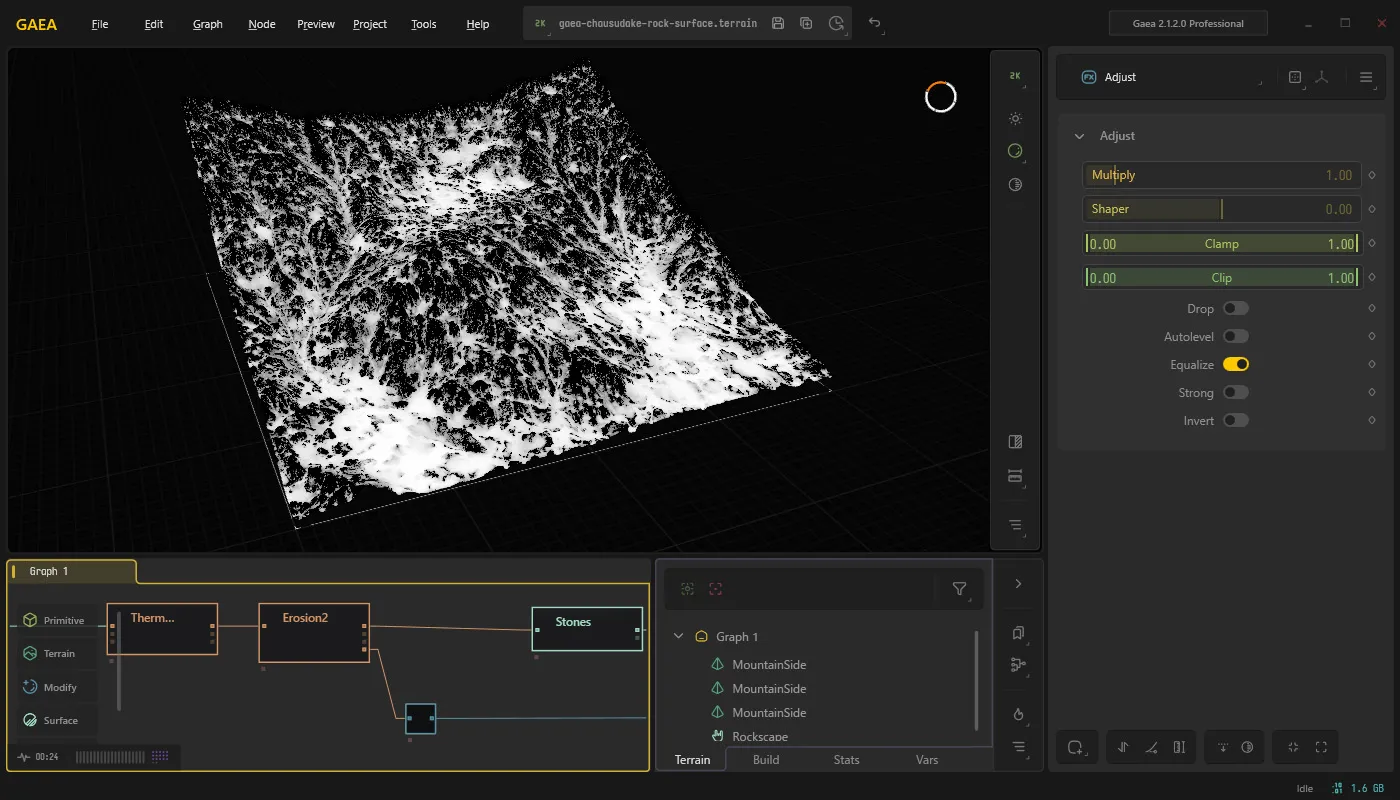Click the Multiply slider
1400x800 pixels.
[1221, 175]
